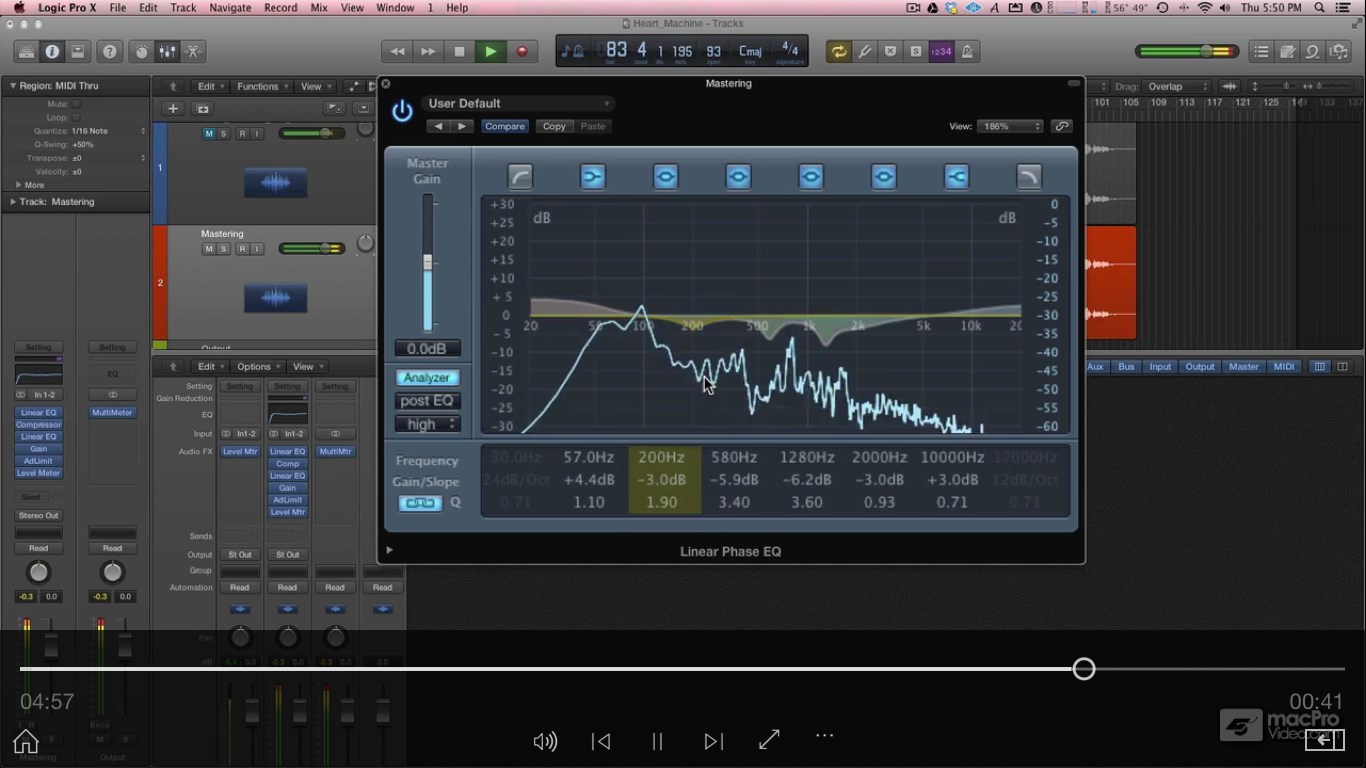Toggle the Metronome click icon

967,52
